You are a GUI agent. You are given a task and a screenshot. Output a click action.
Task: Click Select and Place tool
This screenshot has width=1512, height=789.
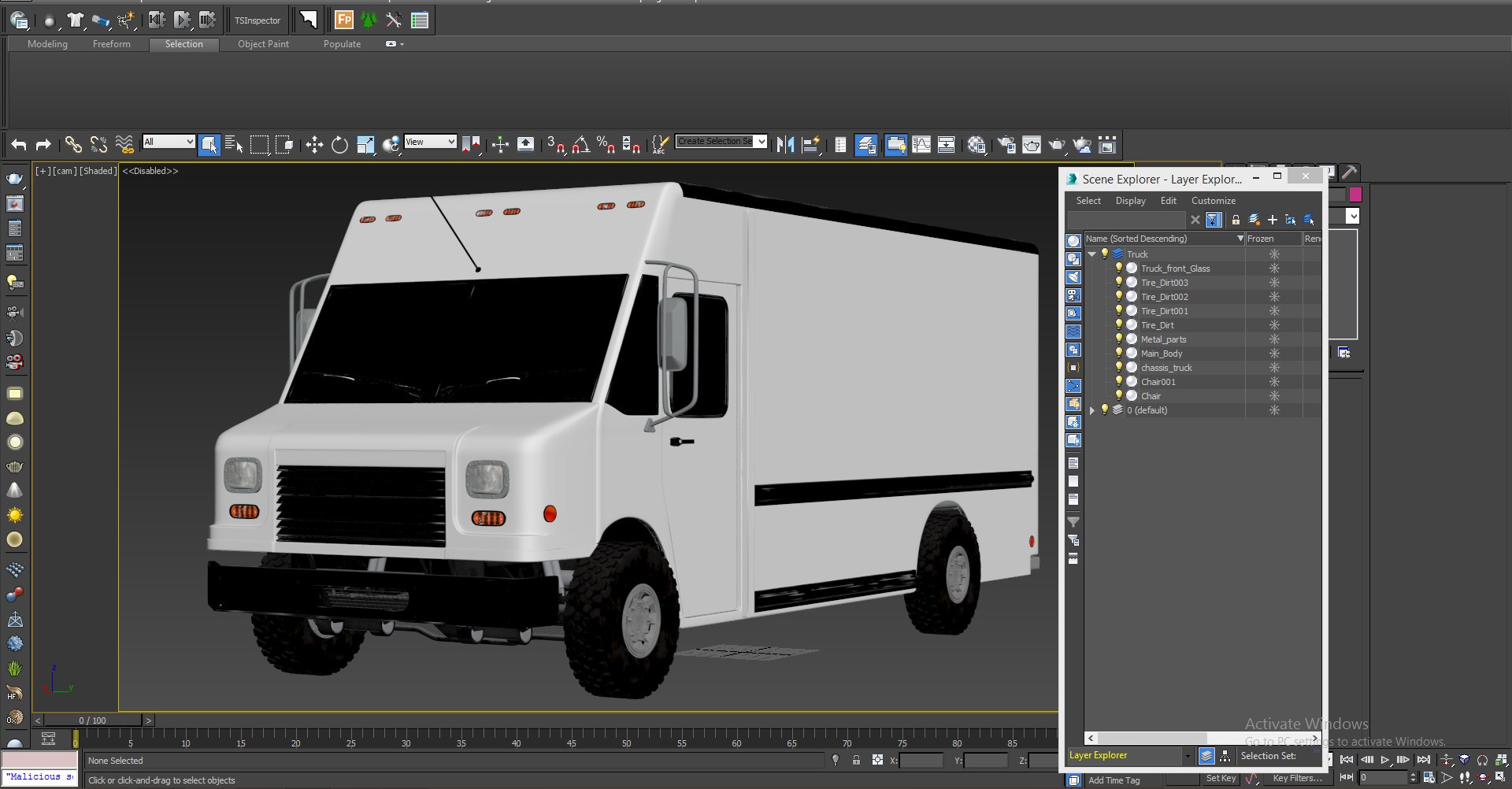pyautogui.click(x=391, y=144)
